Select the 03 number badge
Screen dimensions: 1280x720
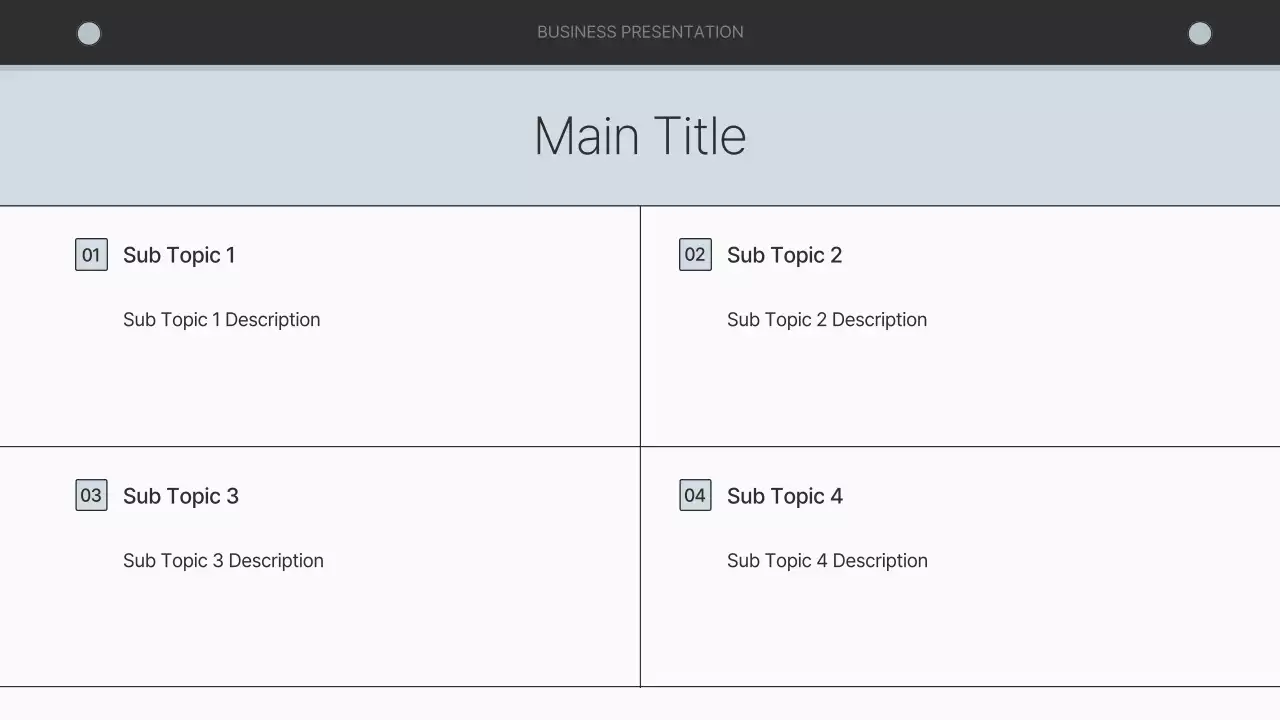point(91,495)
